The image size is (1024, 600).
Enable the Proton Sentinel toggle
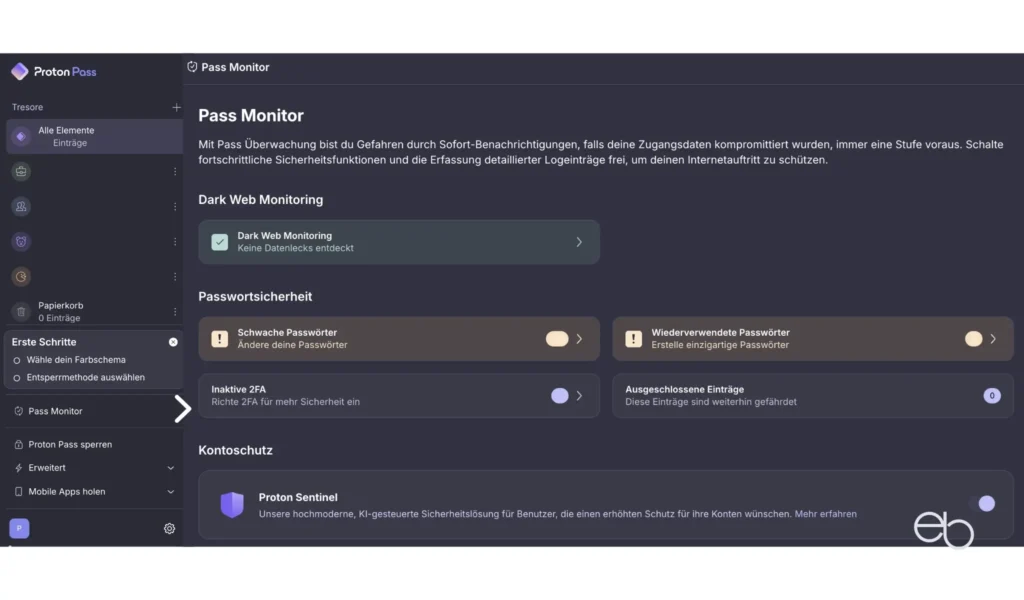[x=986, y=503]
